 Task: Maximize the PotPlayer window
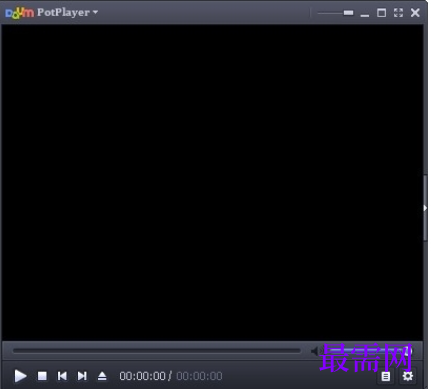[x=381, y=13]
